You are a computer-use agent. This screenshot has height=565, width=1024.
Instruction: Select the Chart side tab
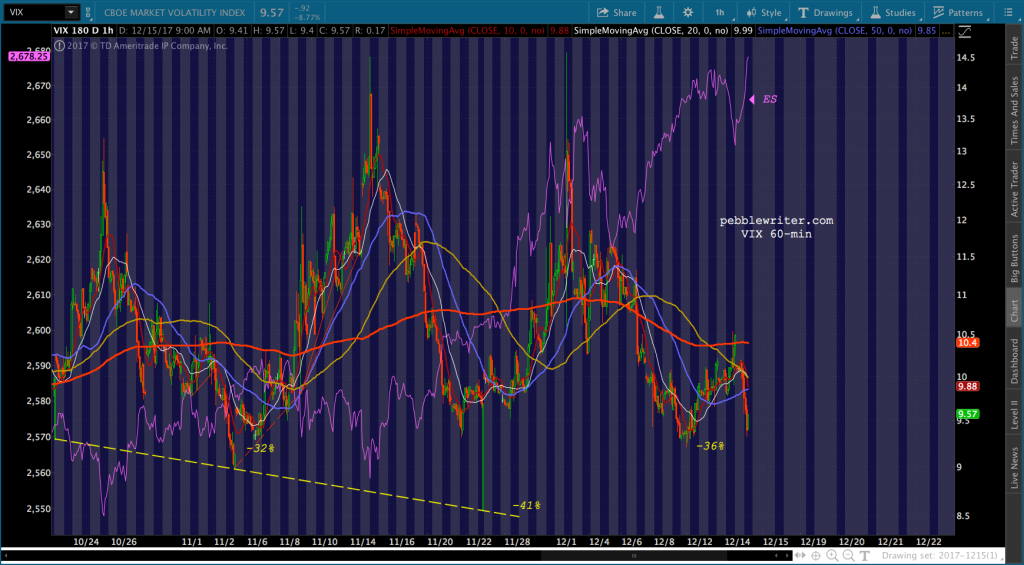pyautogui.click(x=1014, y=310)
